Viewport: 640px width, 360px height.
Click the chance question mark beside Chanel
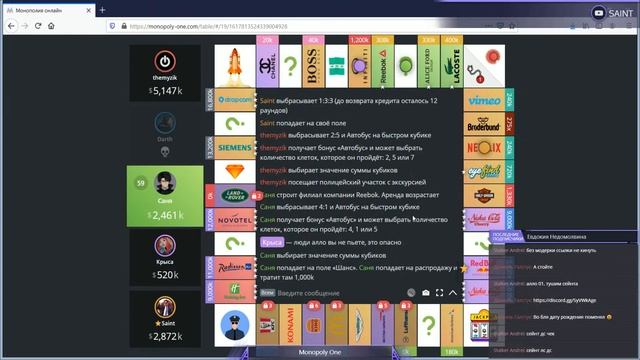click(x=290, y=66)
